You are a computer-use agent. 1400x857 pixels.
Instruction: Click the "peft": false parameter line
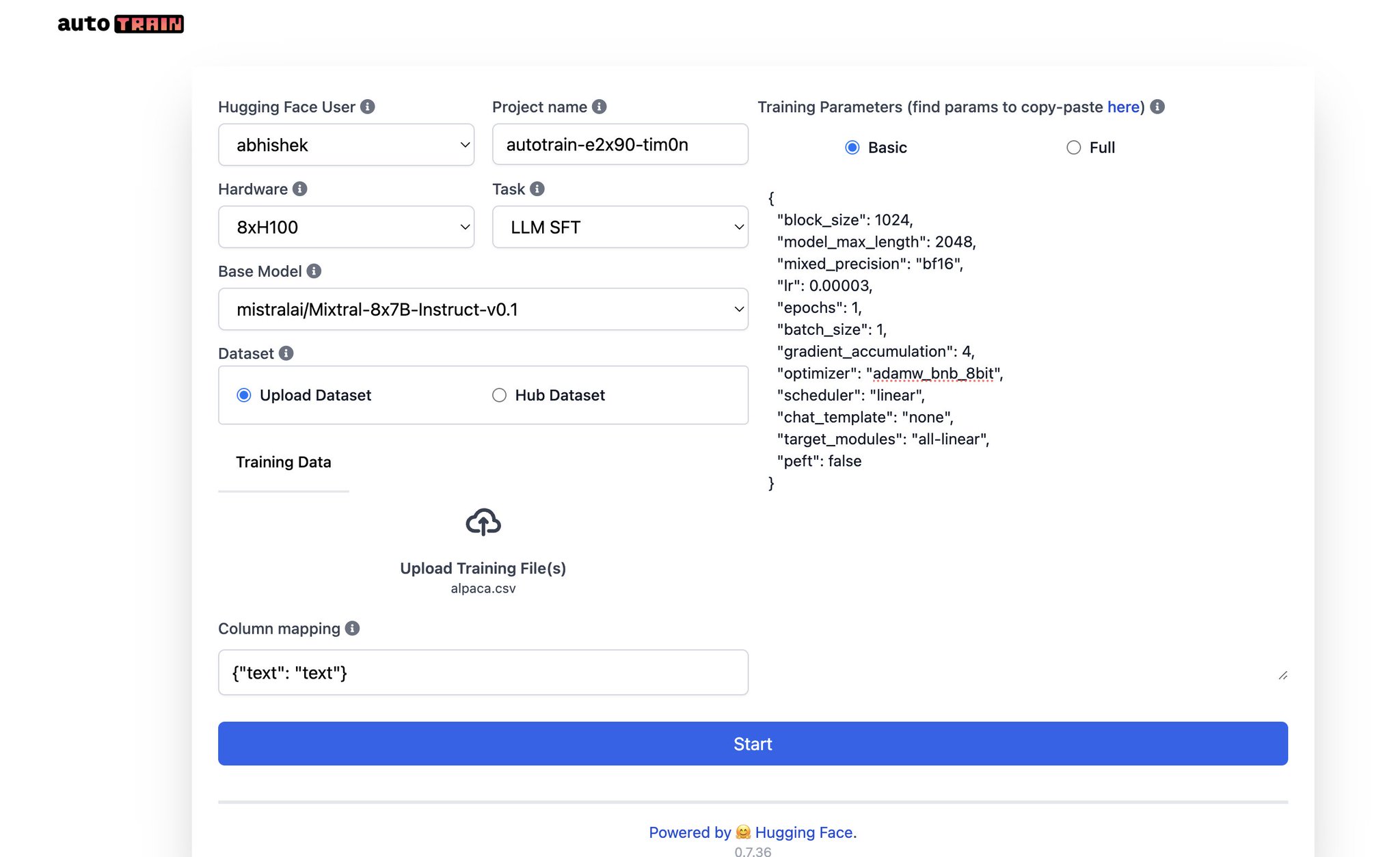click(x=819, y=461)
